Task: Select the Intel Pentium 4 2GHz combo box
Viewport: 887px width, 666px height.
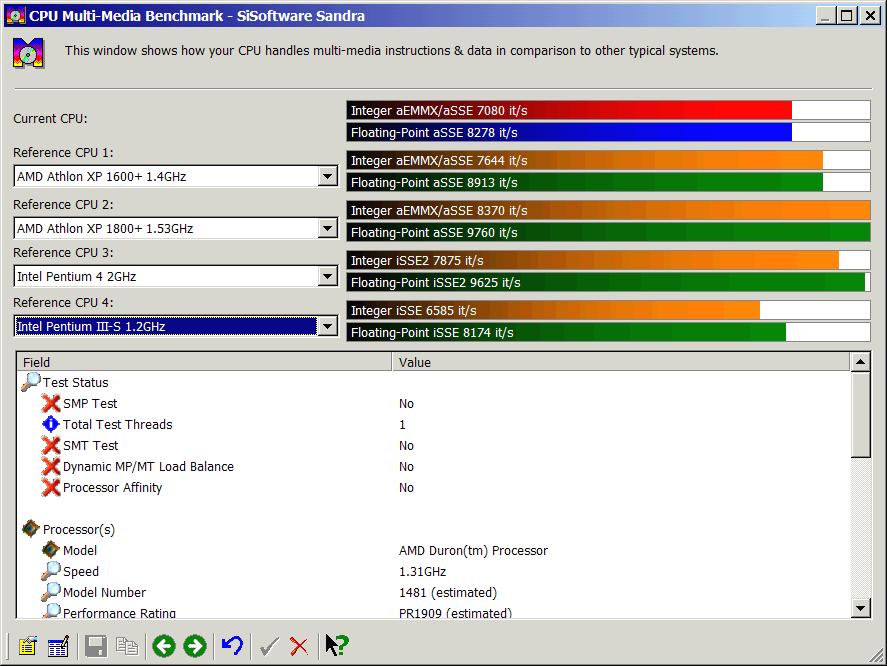Action: pos(175,277)
